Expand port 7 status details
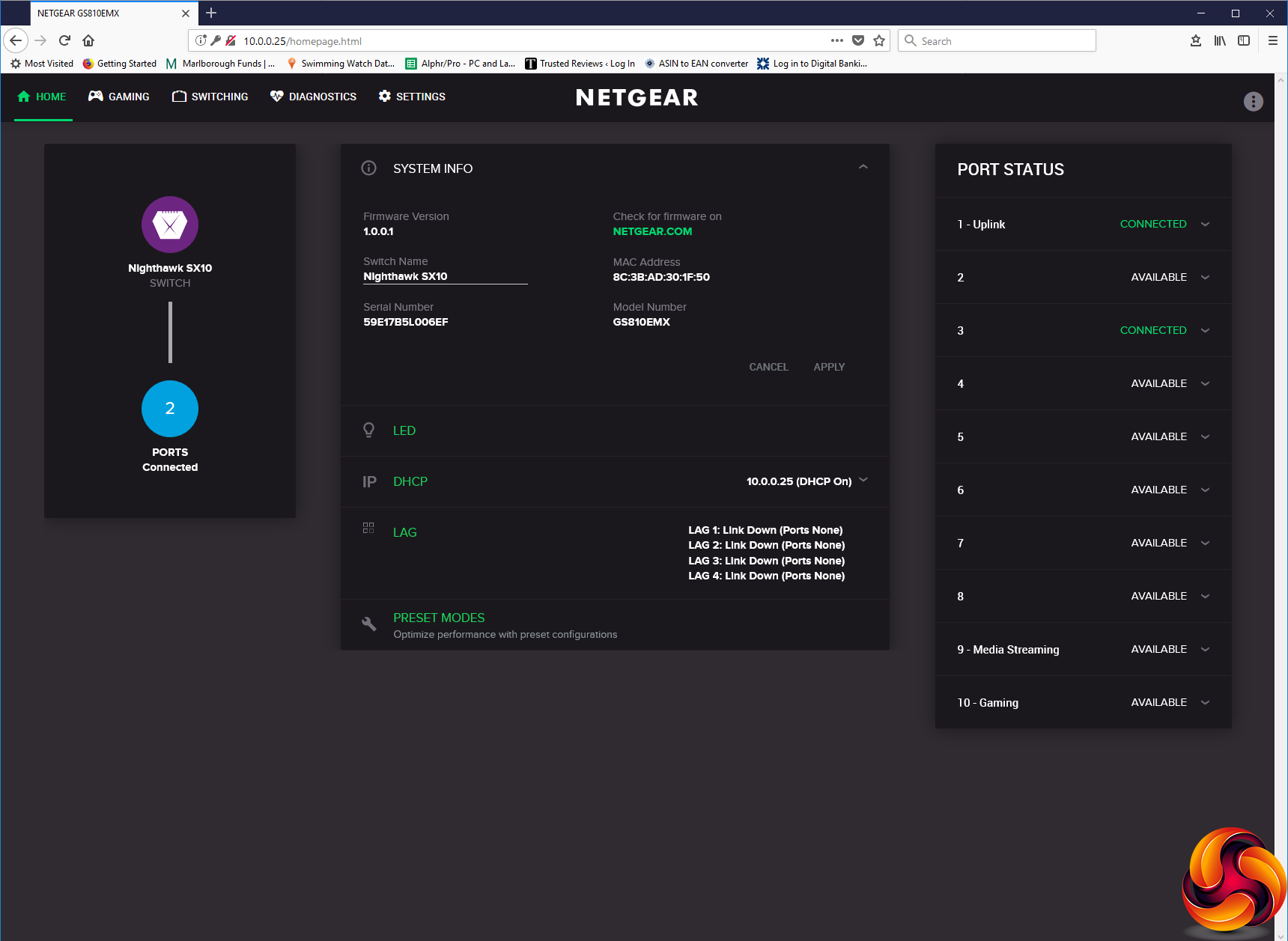The height and width of the screenshot is (941, 1288). [x=1205, y=543]
